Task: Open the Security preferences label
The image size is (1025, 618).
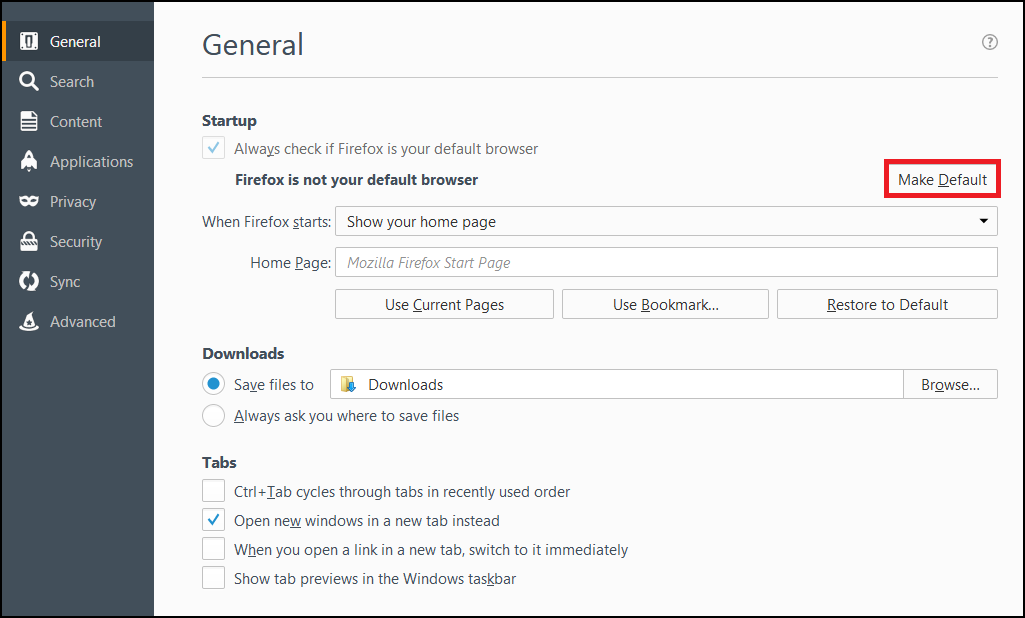Action: point(76,241)
